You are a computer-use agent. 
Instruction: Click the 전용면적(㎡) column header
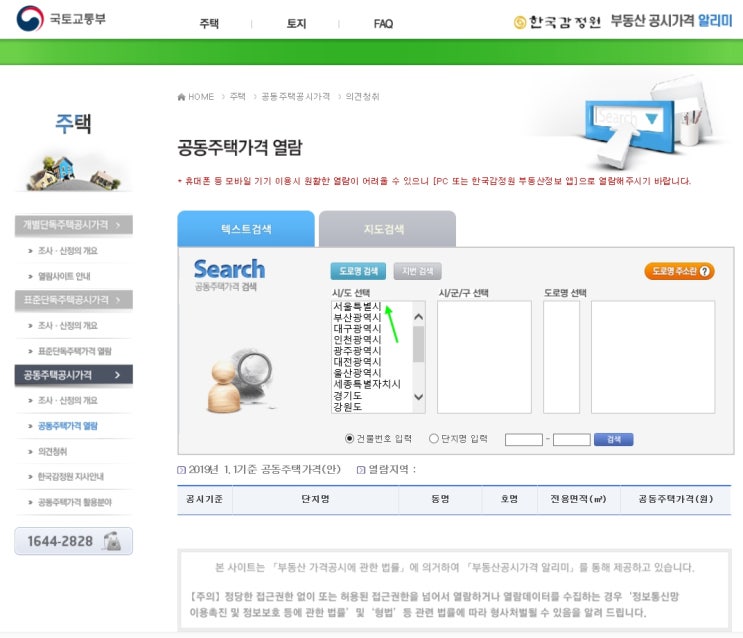[578, 499]
